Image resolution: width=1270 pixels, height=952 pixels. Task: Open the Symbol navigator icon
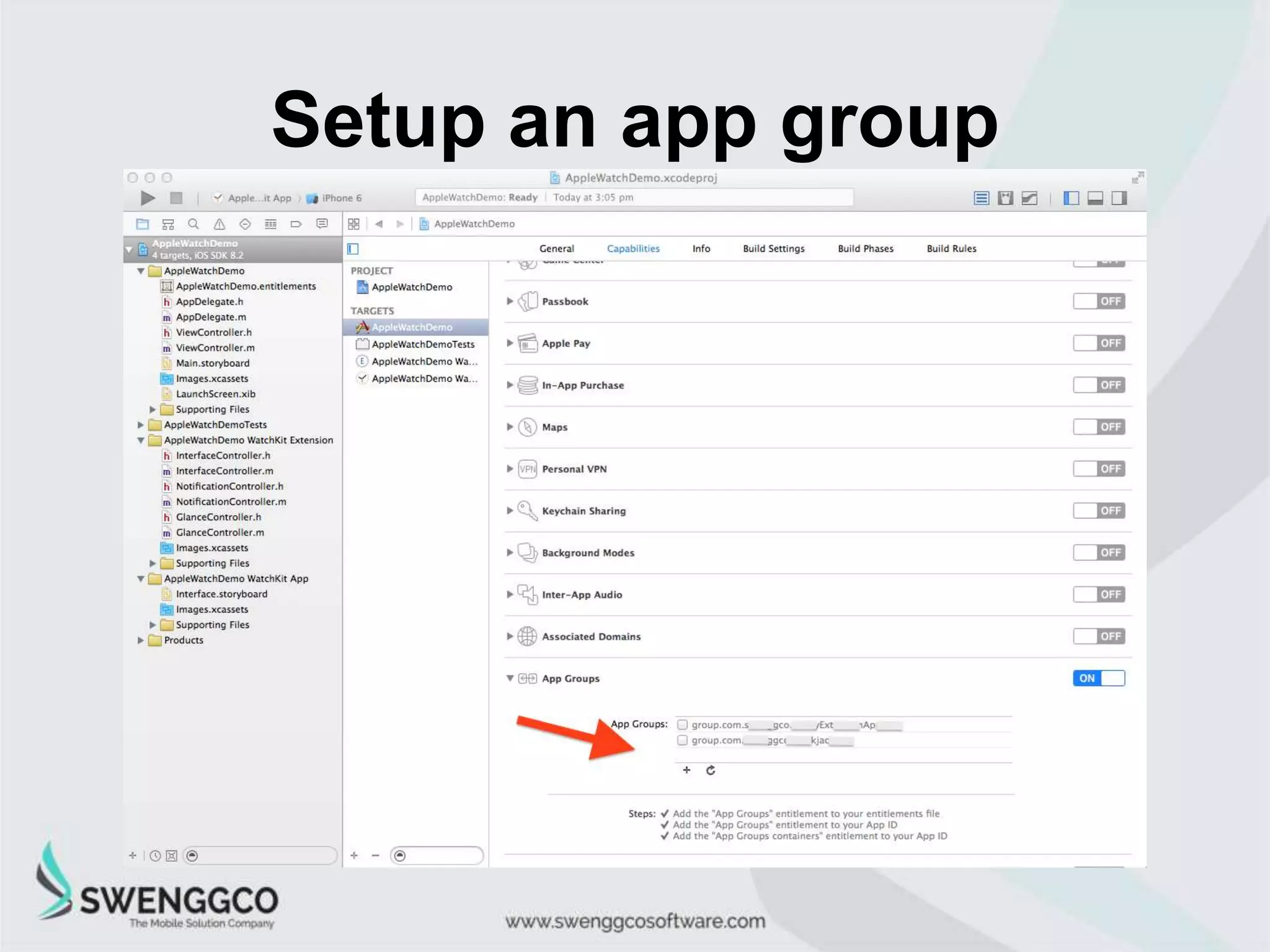pyautogui.click(x=168, y=224)
